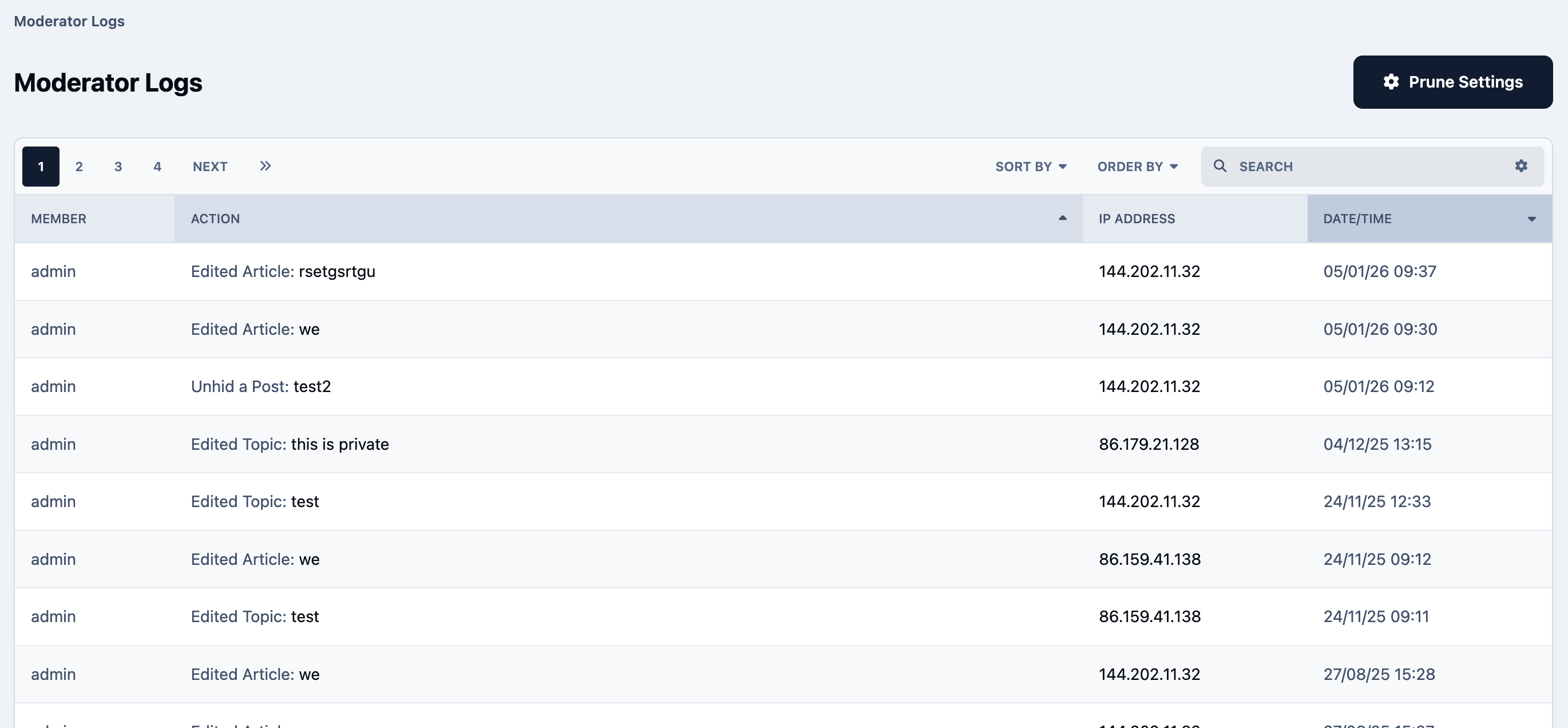1568x728 pixels.
Task: Sort by the Member column header
Action: point(58,219)
